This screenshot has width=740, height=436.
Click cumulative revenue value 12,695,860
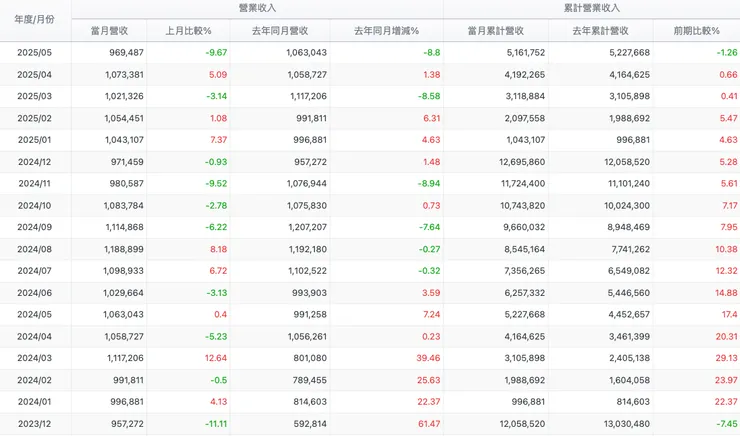522,162
